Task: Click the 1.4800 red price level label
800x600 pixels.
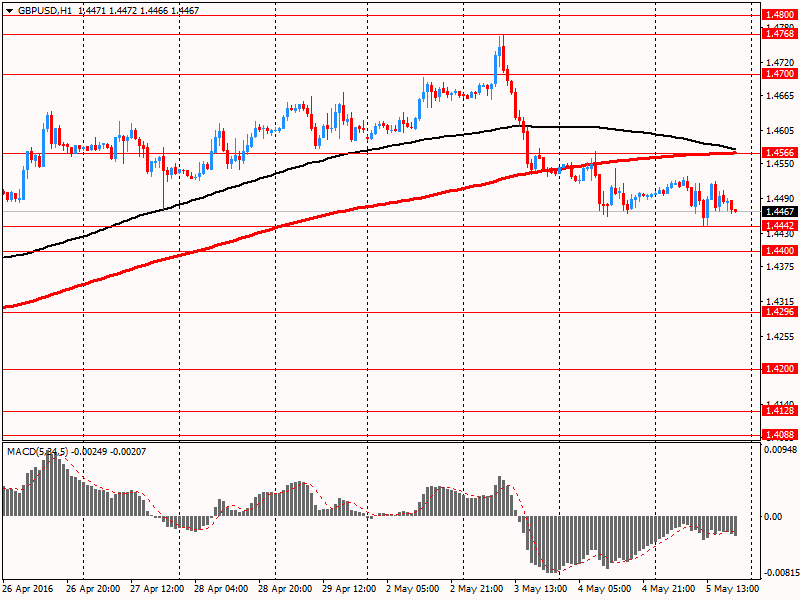Action: [x=779, y=15]
